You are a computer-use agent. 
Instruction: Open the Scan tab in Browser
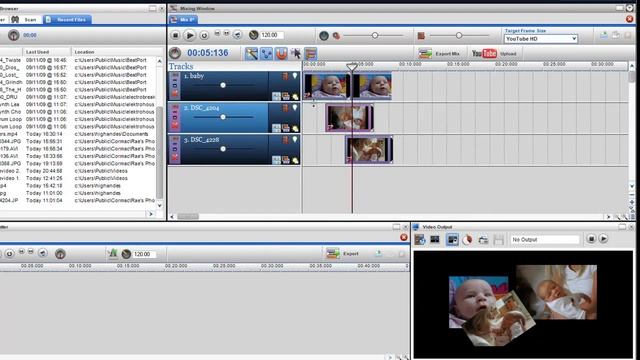(25, 20)
